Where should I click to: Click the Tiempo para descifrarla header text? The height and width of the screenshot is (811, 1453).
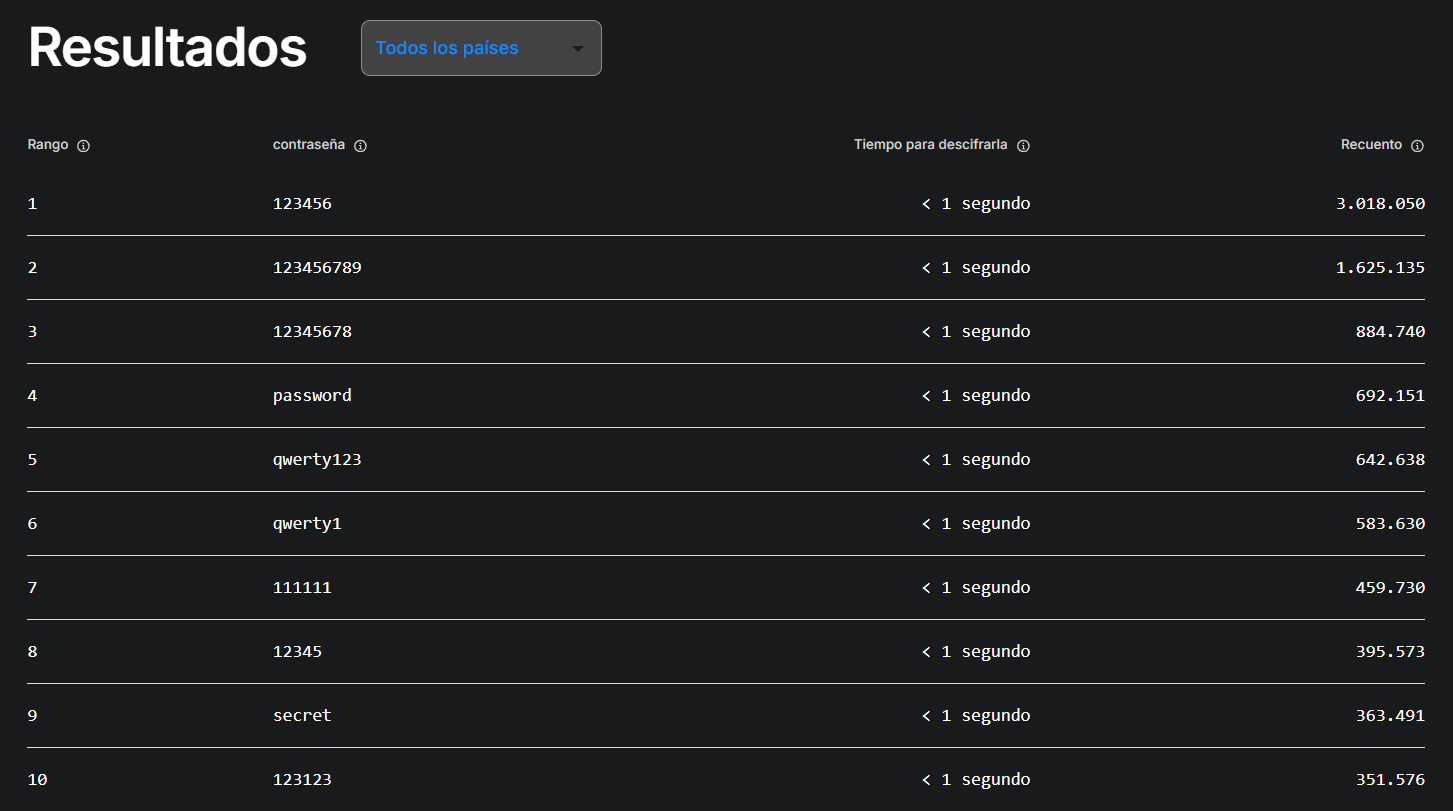pos(930,145)
